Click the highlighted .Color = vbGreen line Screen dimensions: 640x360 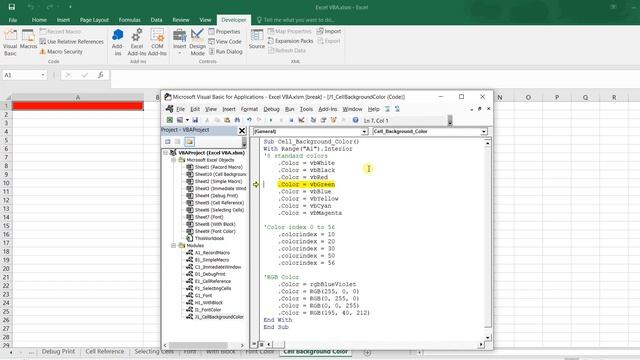pos(306,184)
